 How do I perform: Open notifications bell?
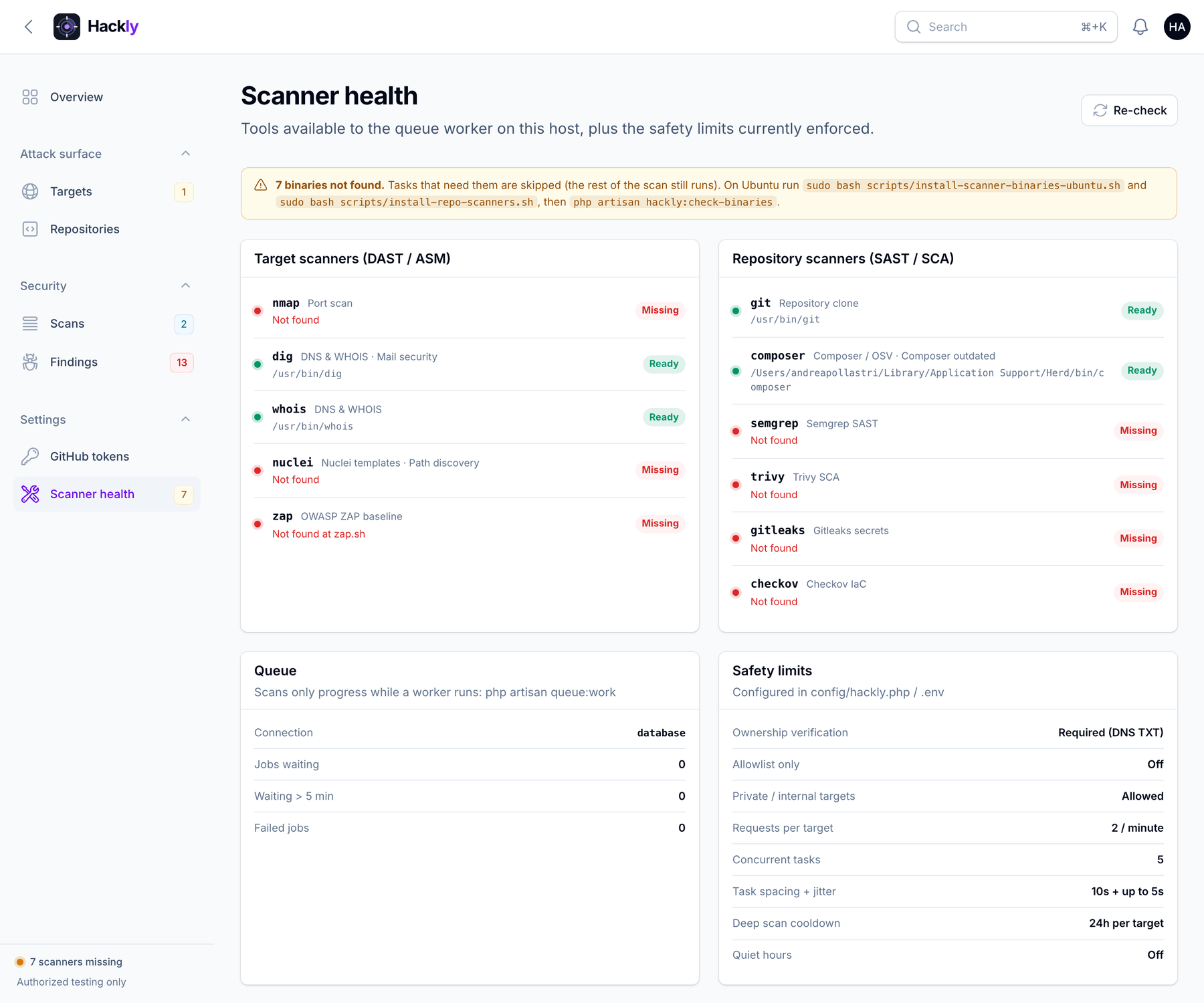click(x=1140, y=27)
